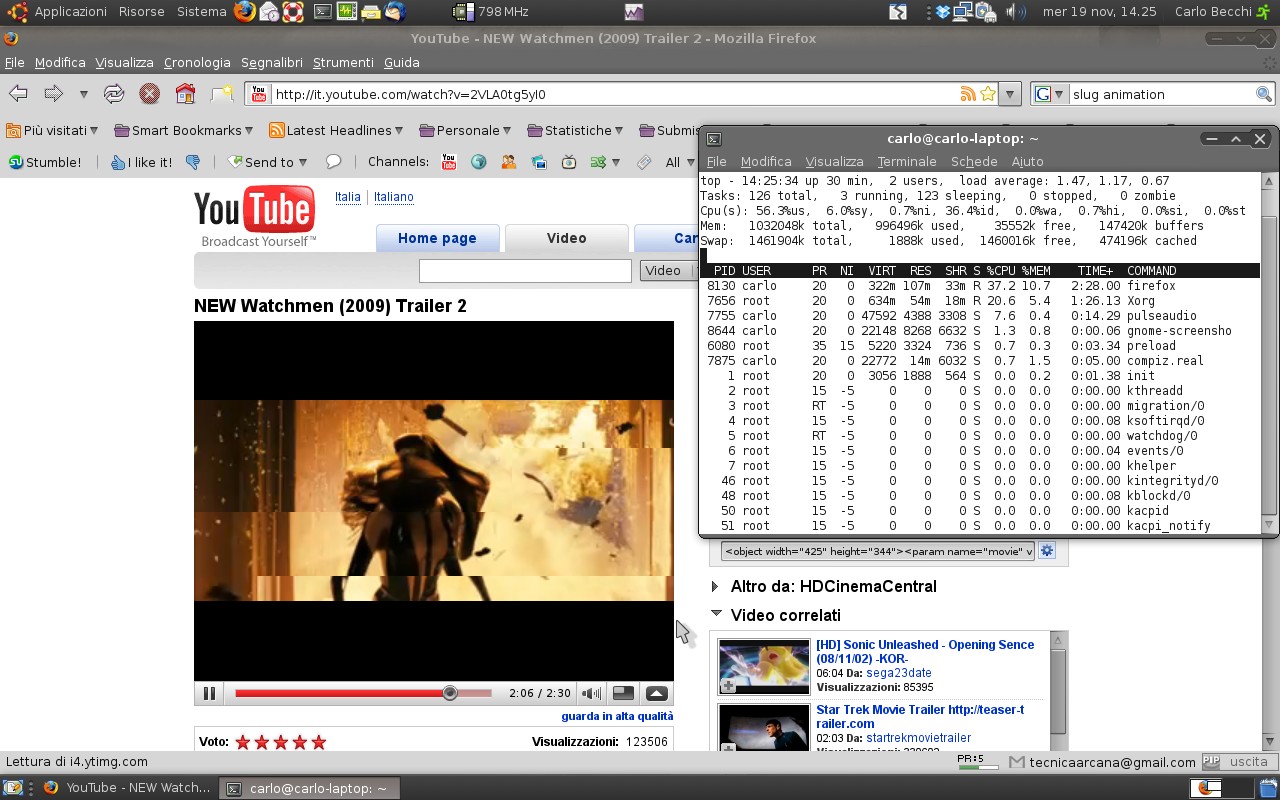Click the embed code customize gear icon
Viewport: 1280px width, 800px height.
[x=1047, y=551]
